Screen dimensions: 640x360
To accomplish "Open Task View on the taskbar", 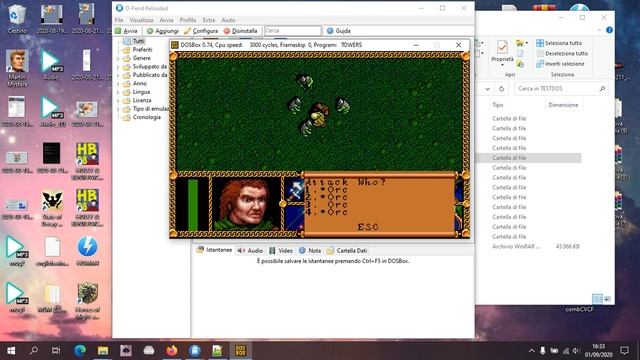I will (56, 351).
